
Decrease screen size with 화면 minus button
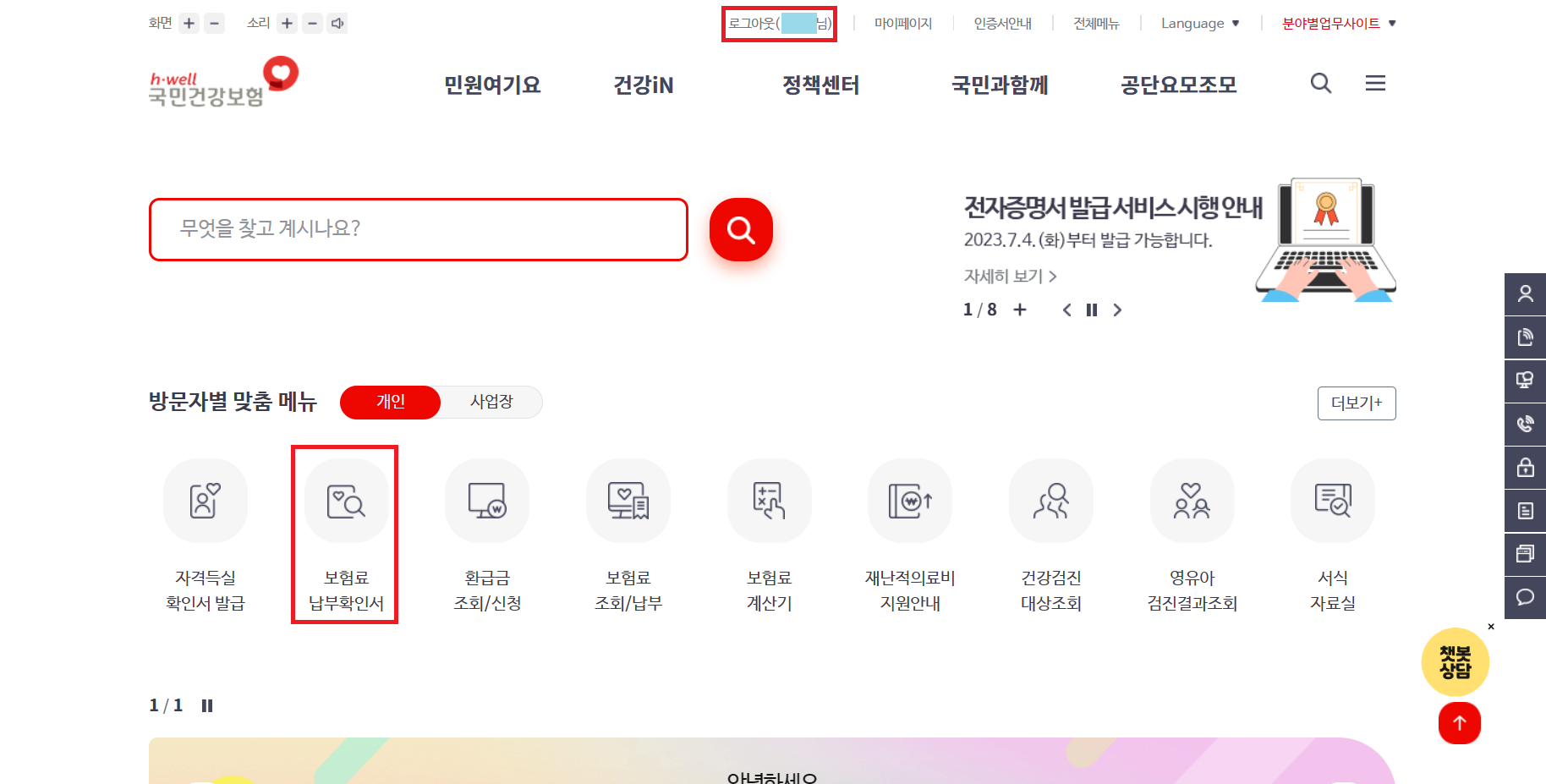point(215,24)
